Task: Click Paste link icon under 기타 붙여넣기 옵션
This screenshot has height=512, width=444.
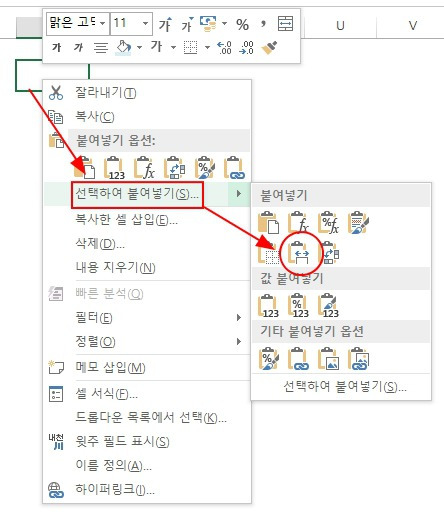Action: [x=299, y=359]
